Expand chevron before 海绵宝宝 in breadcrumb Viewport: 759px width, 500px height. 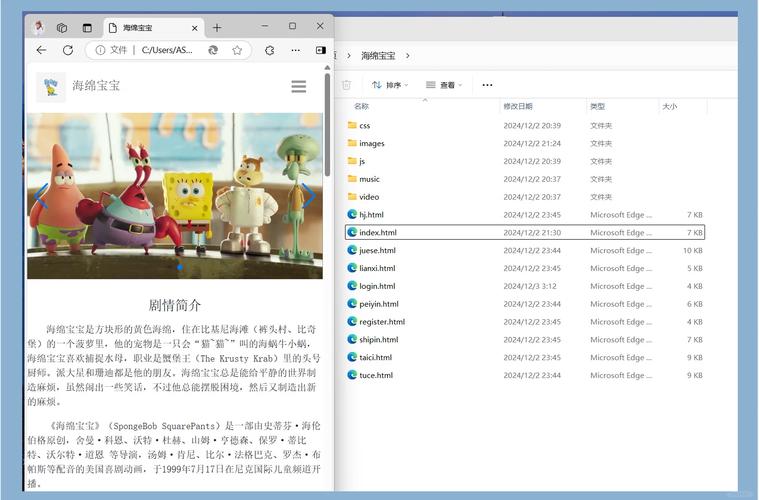349,56
